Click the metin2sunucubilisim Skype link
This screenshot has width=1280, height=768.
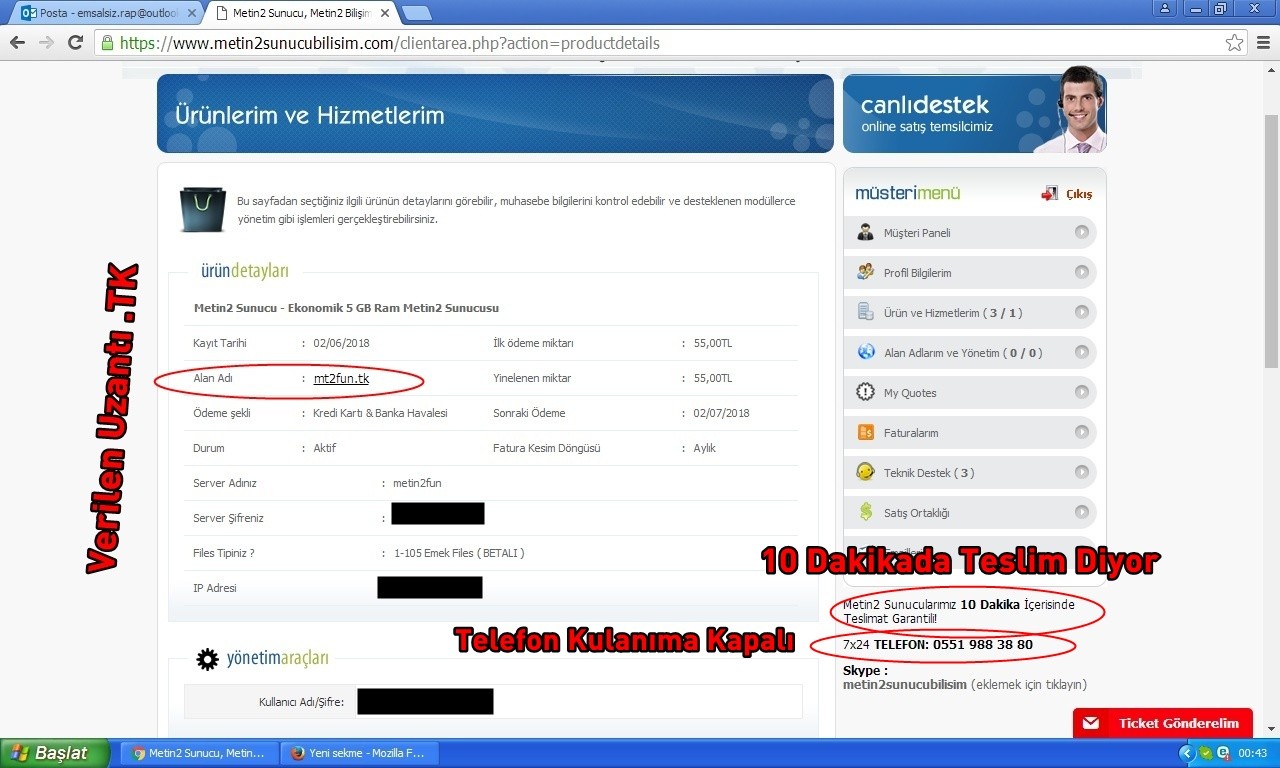click(x=905, y=685)
